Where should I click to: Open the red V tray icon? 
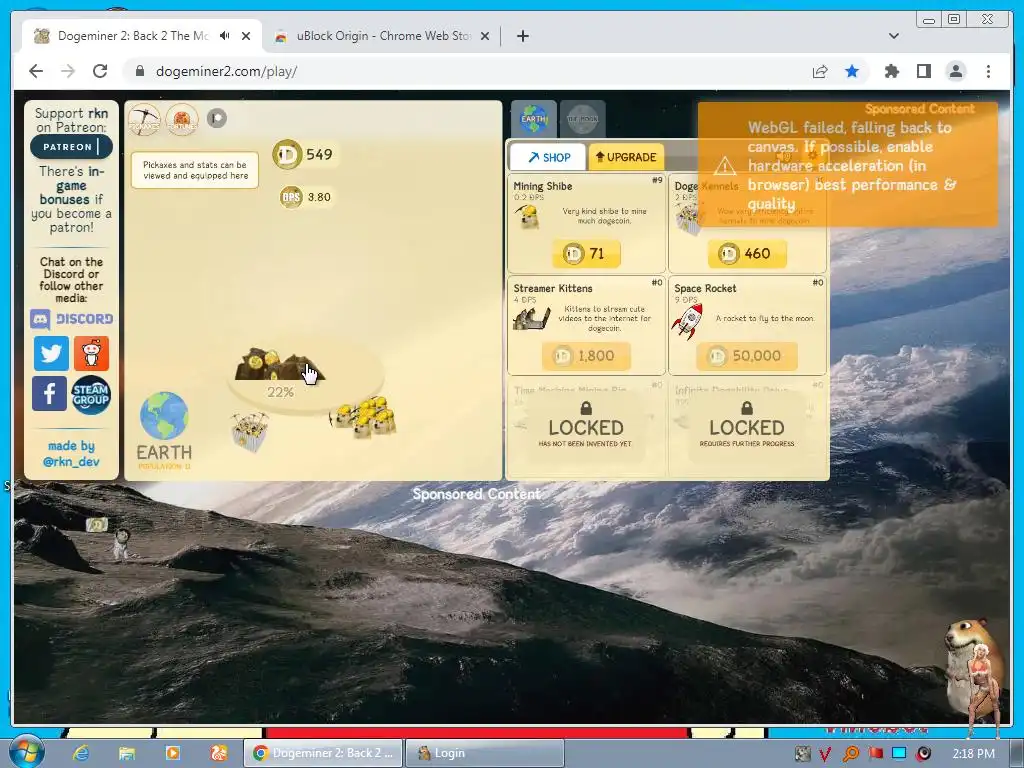[825, 754]
